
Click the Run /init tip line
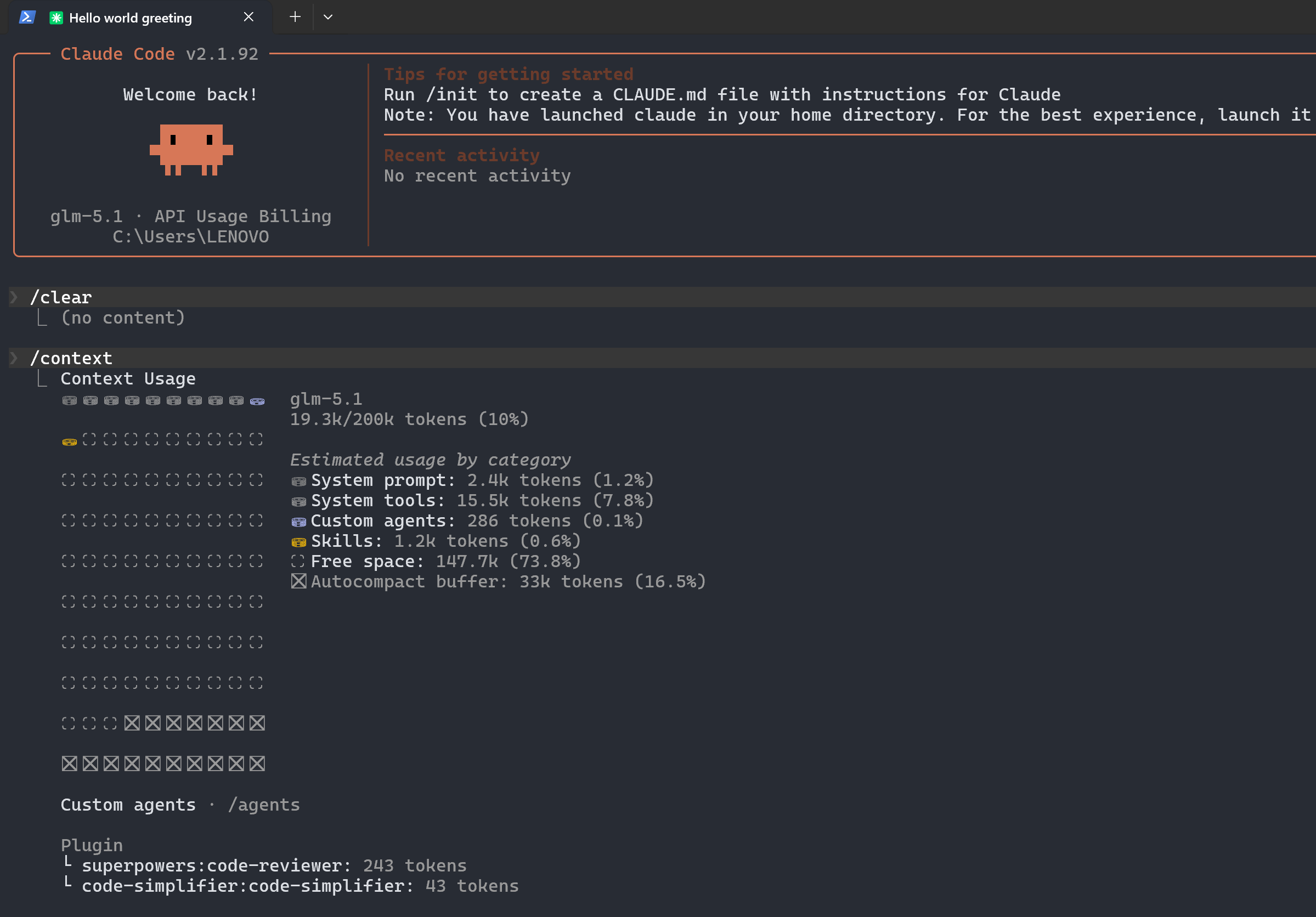722,94
